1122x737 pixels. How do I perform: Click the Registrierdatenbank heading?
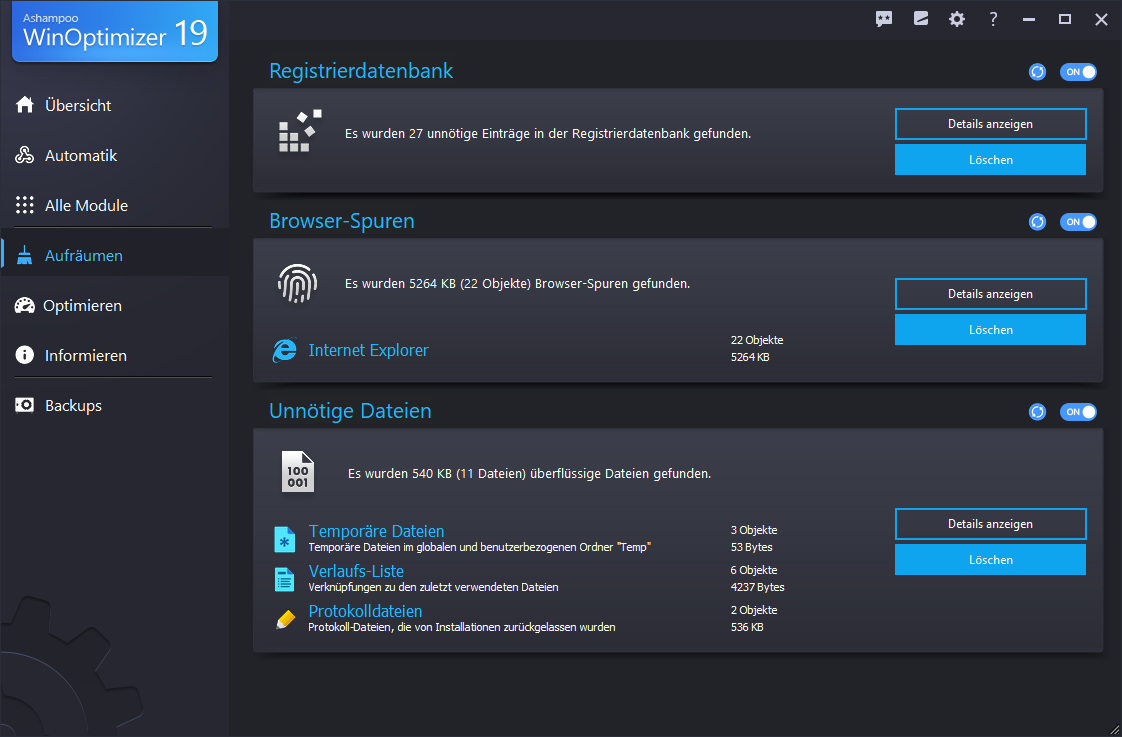coord(361,71)
